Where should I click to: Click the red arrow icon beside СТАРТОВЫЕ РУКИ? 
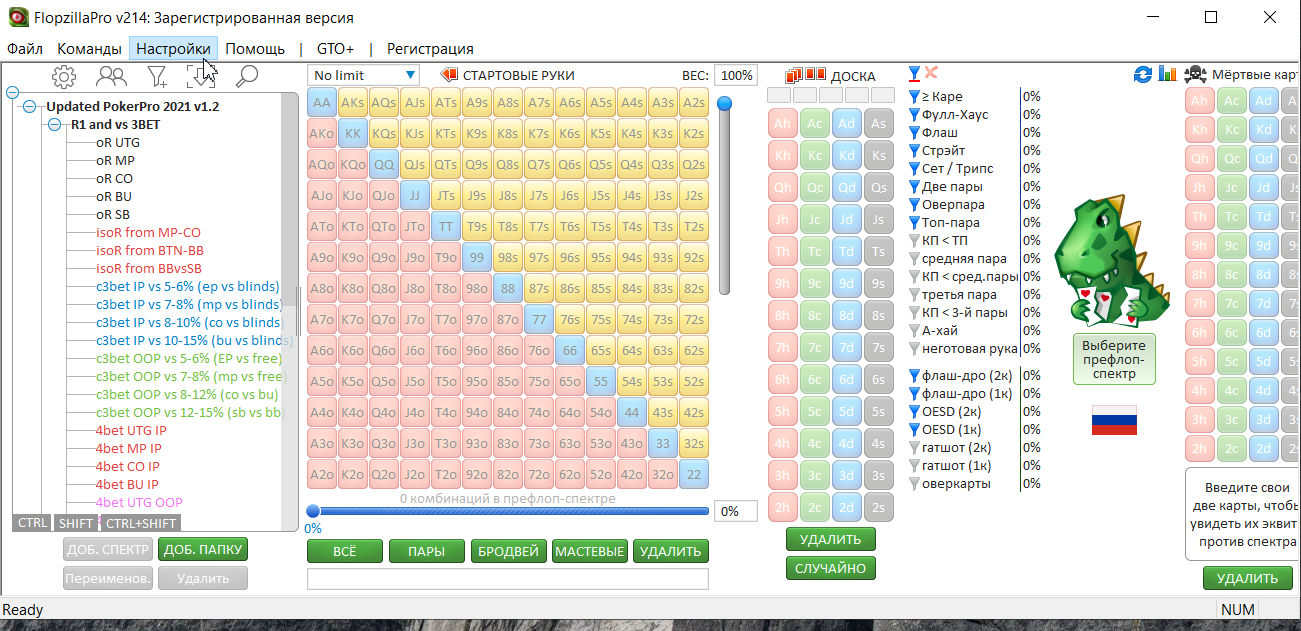[x=449, y=75]
